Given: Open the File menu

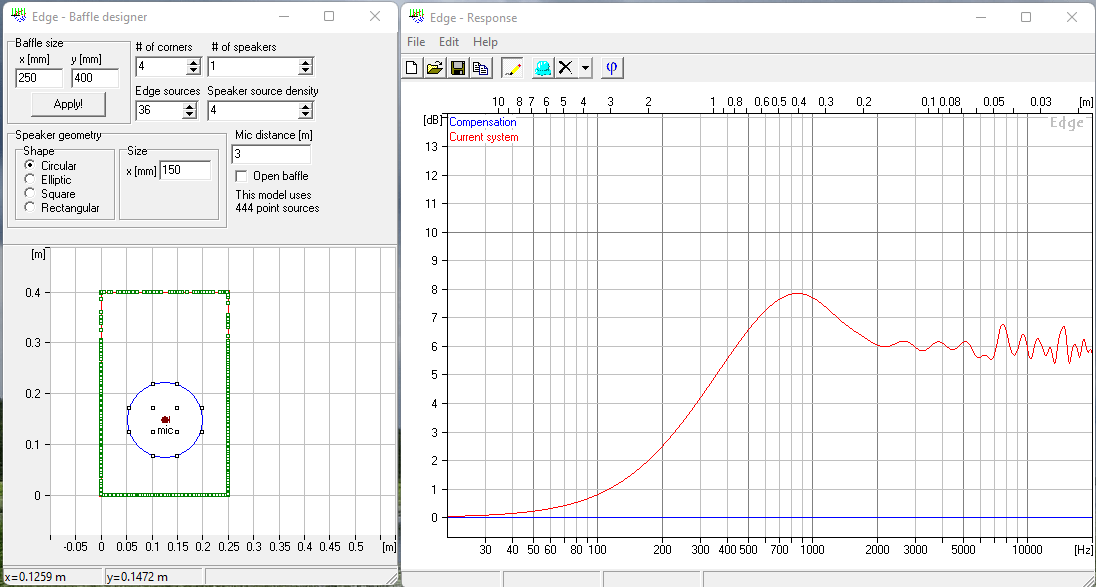Looking at the screenshot, I should click(416, 42).
